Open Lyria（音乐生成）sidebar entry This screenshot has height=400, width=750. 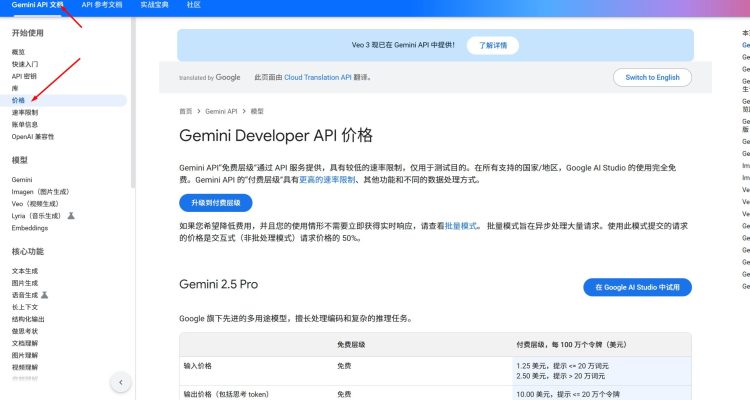click(36, 216)
